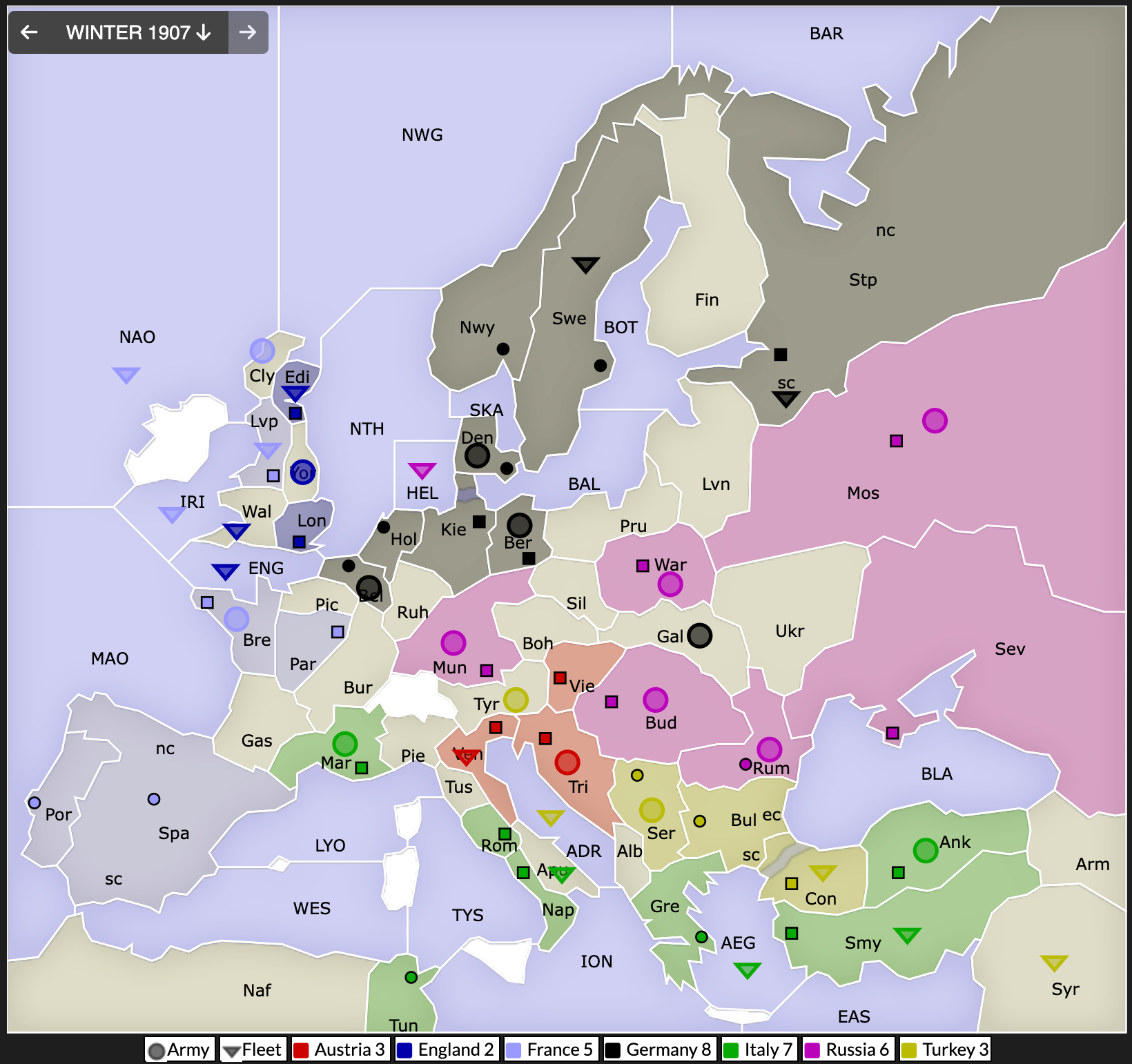Click the Moscow supply center square

pyautogui.click(x=896, y=441)
